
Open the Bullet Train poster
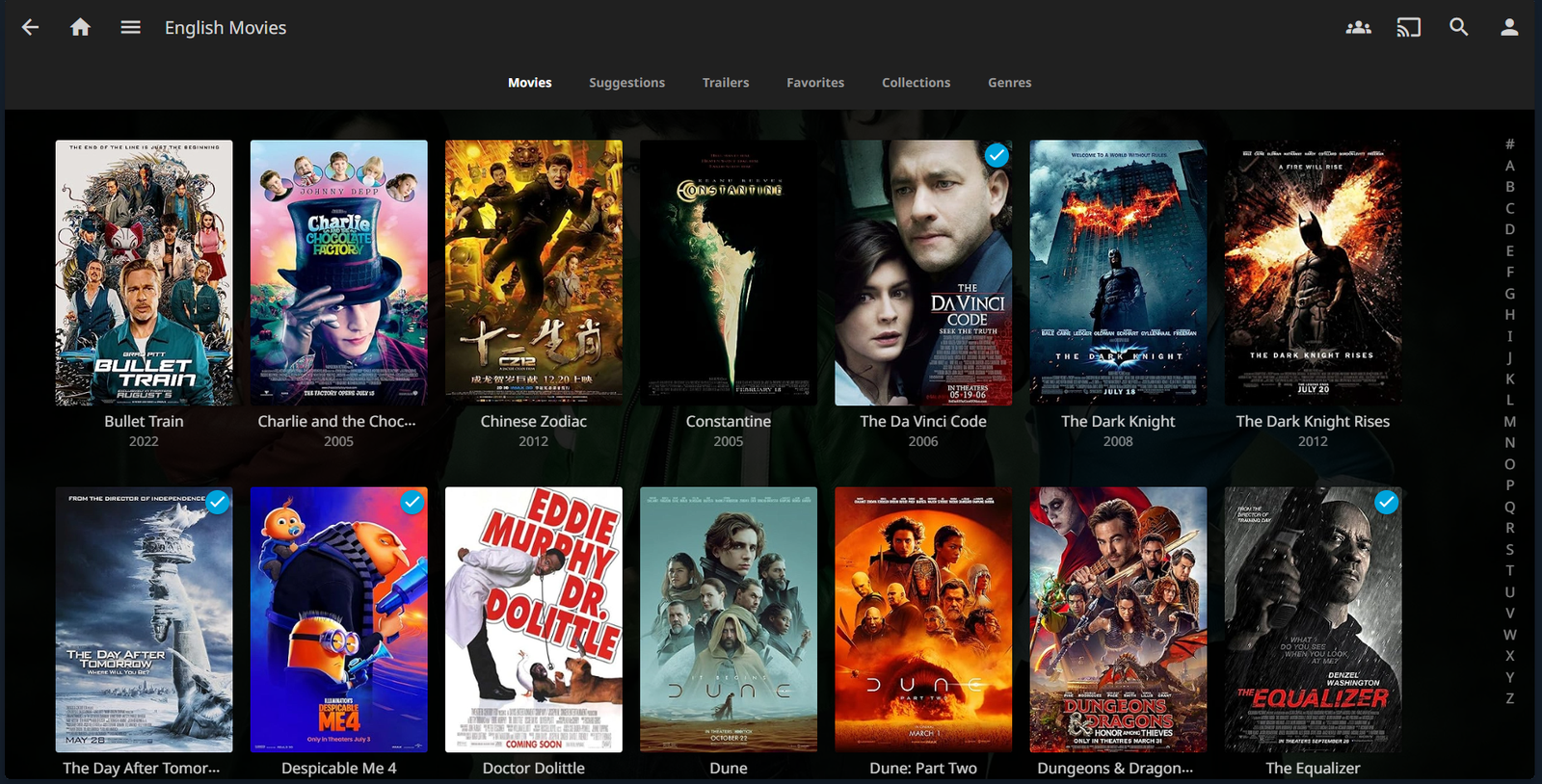coord(144,273)
